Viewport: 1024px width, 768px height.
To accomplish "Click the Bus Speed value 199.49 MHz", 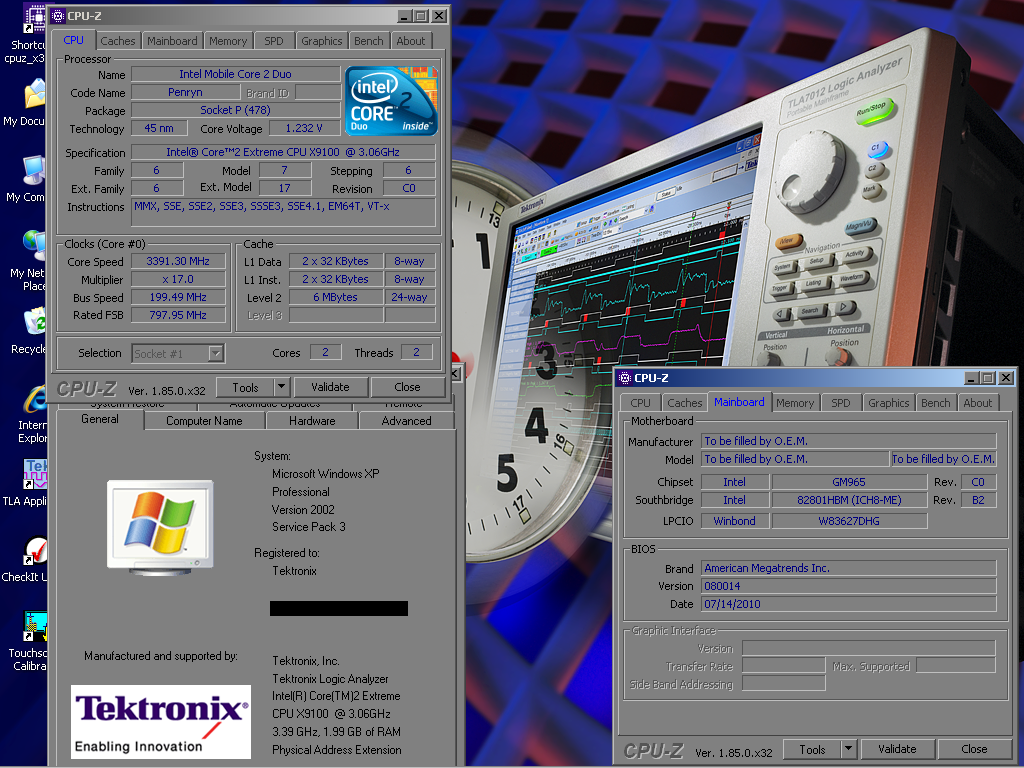I will pyautogui.click(x=178, y=297).
